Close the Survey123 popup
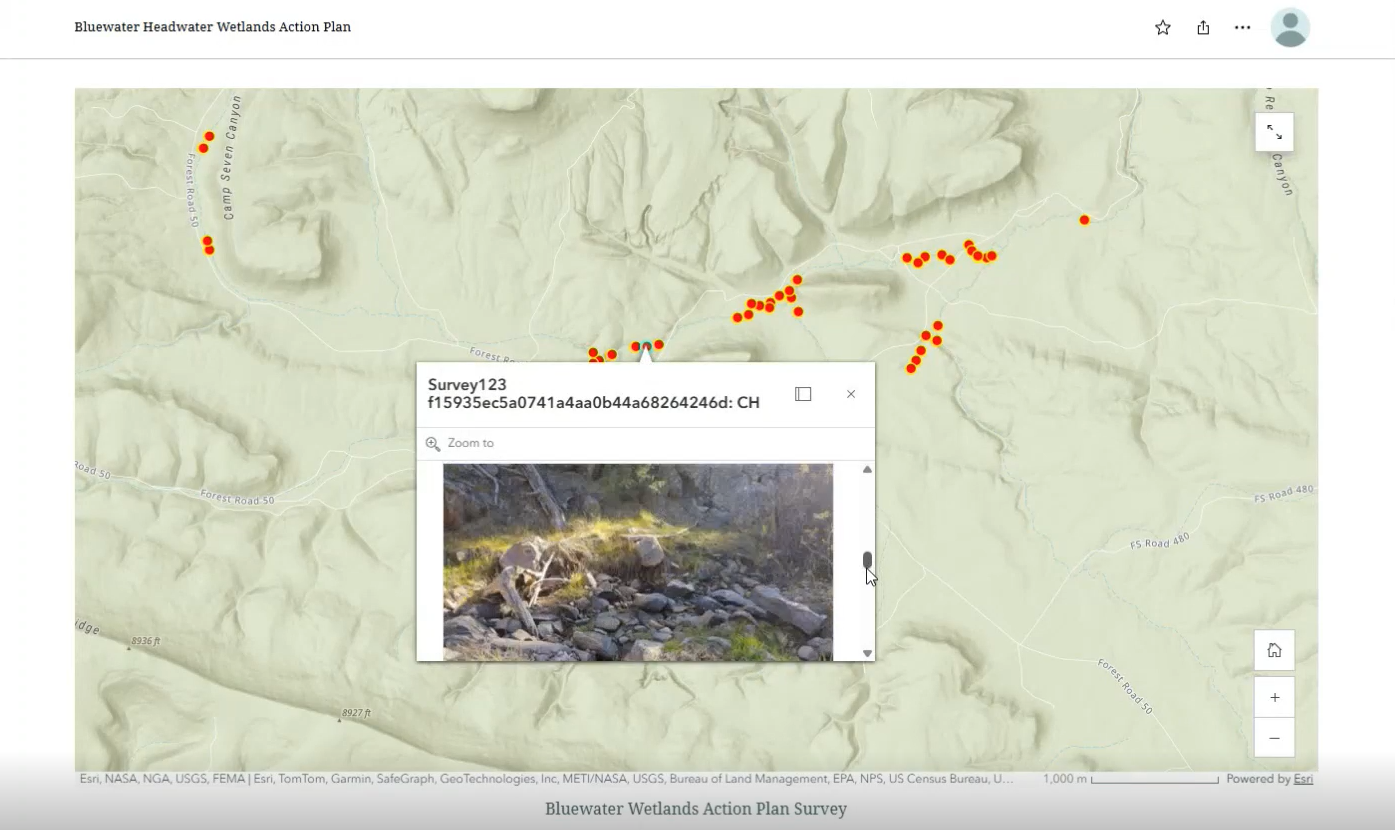The width and height of the screenshot is (1395, 830). coord(850,393)
